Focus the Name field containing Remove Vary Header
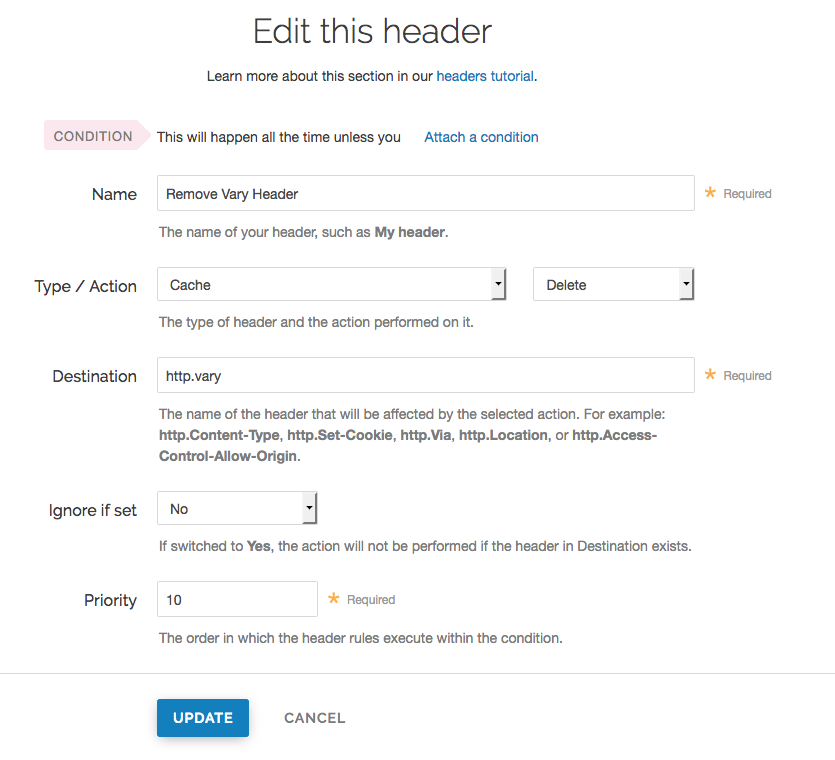The image size is (835, 760). click(425, 194)
